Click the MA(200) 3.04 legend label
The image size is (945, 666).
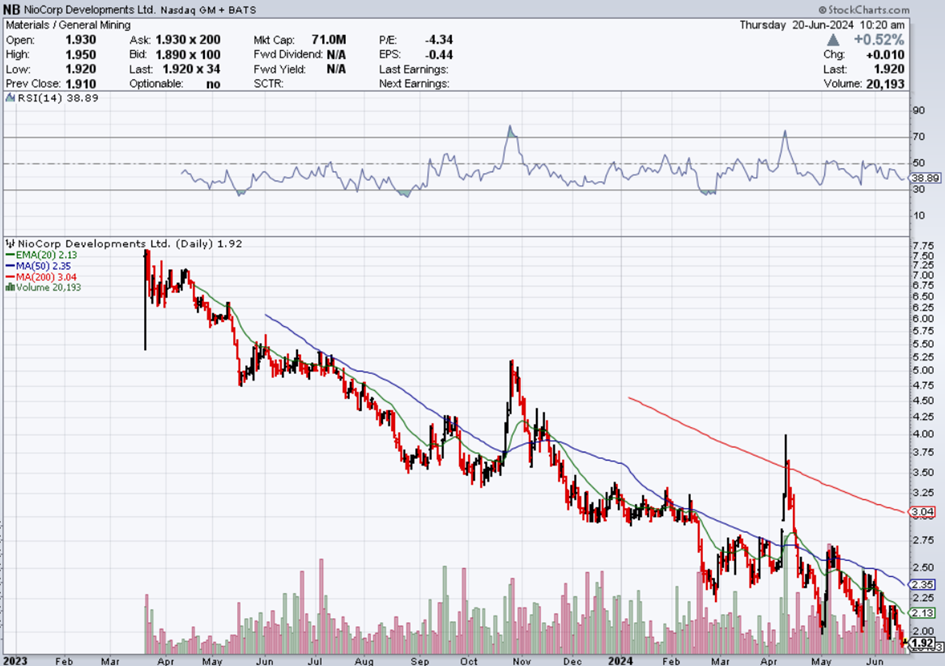click(46, 277)
